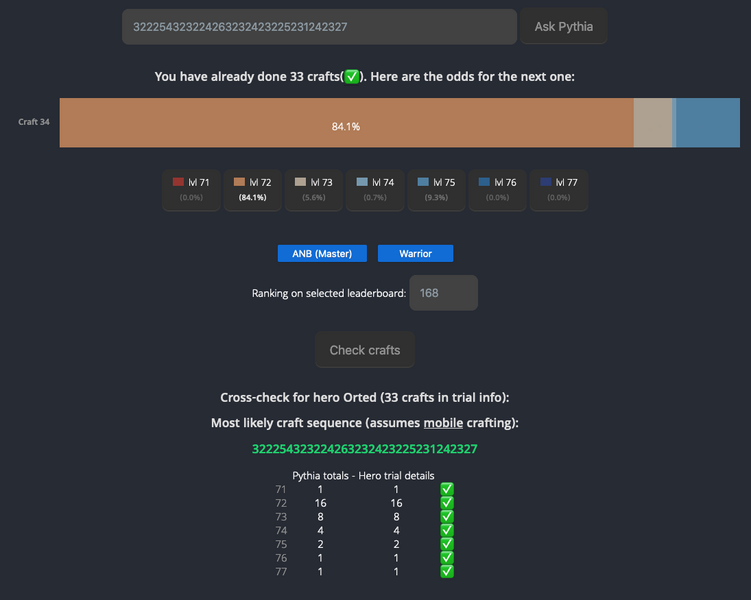Select the M 72 legend chip

252,190
